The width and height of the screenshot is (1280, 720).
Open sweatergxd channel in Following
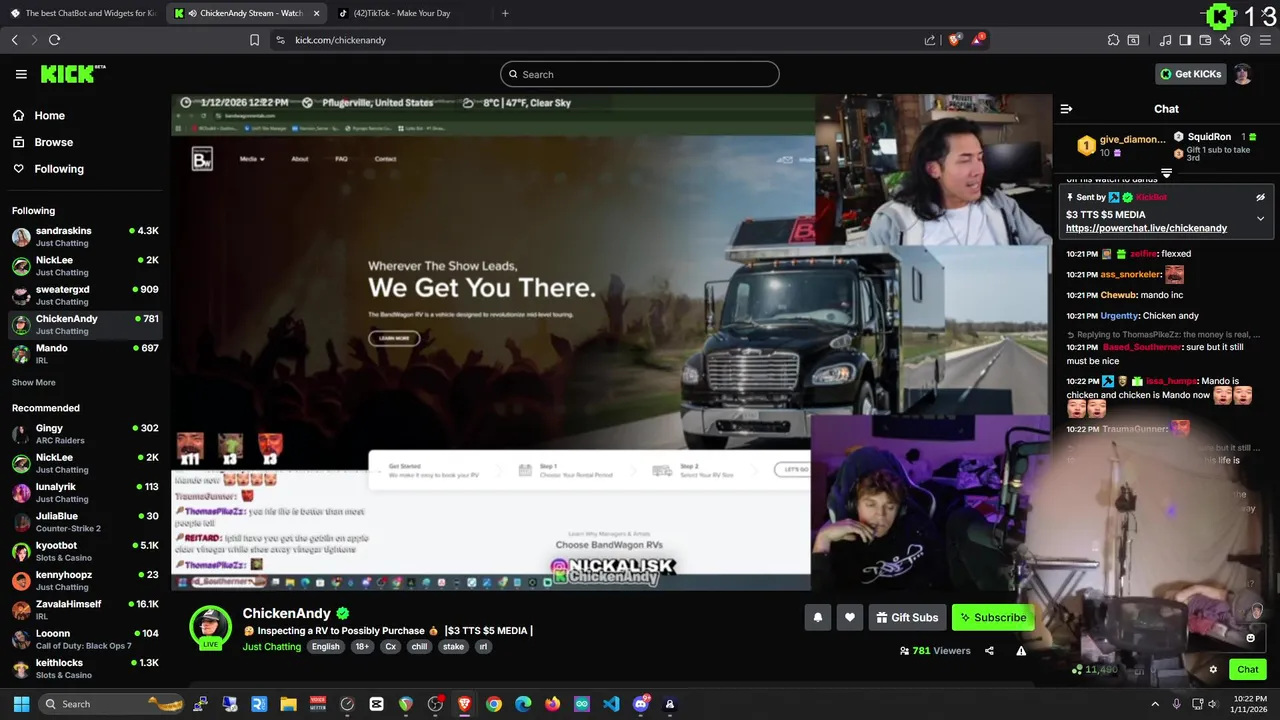pyautogui.click(x=85, y=295)
